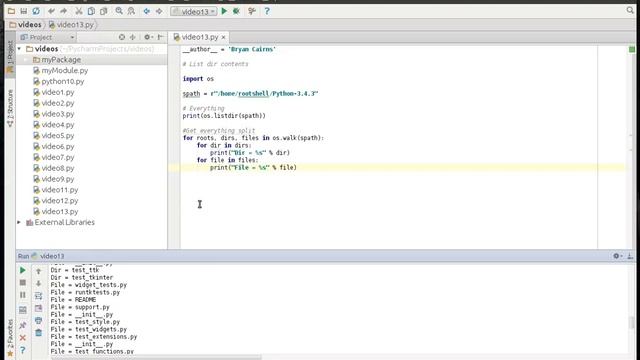This screenshot has width=640, height=360.
Task: Hide the Project panel with the hide icon
Action: point(160,37)
